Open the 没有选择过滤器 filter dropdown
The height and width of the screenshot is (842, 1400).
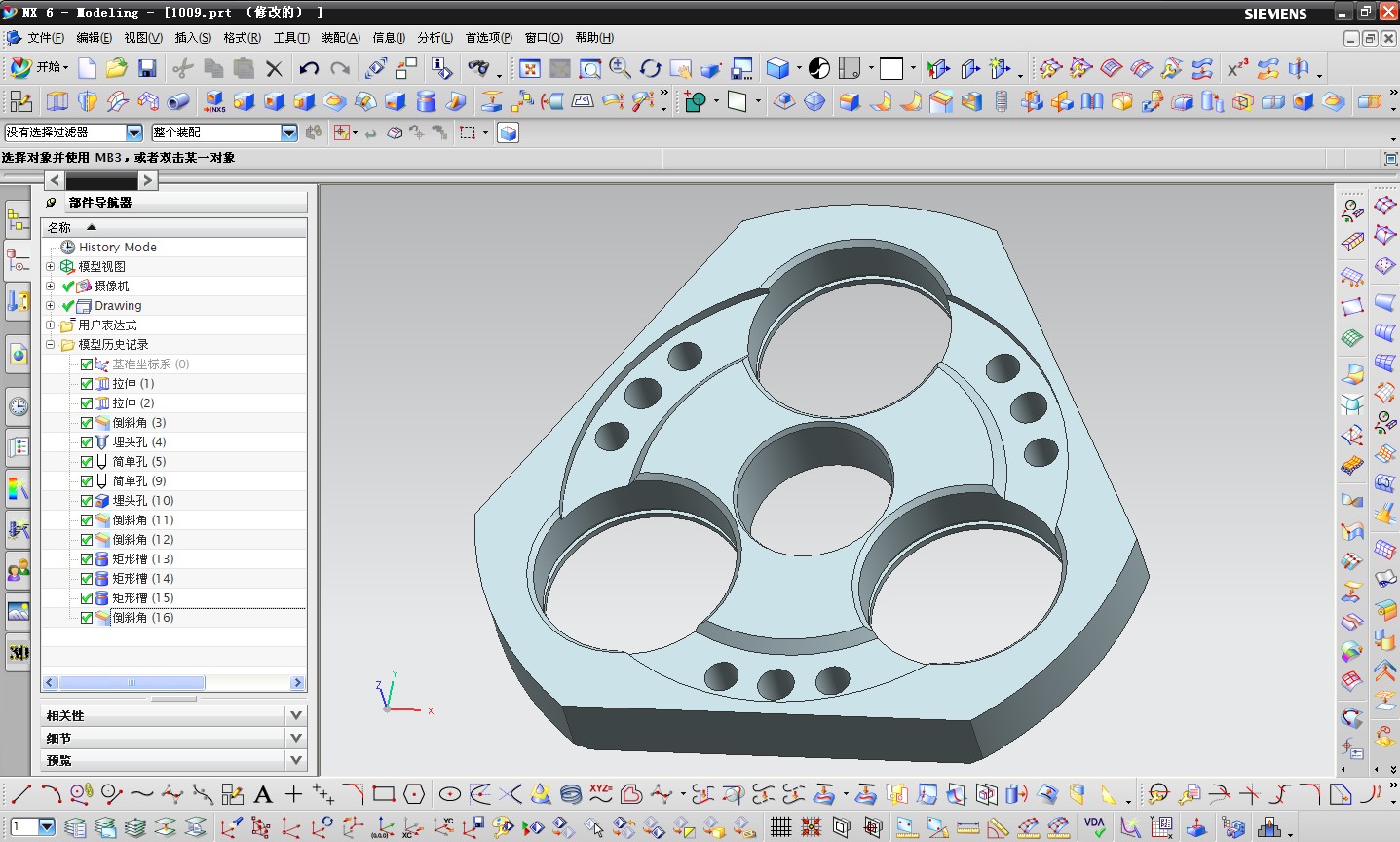point(134,133)
